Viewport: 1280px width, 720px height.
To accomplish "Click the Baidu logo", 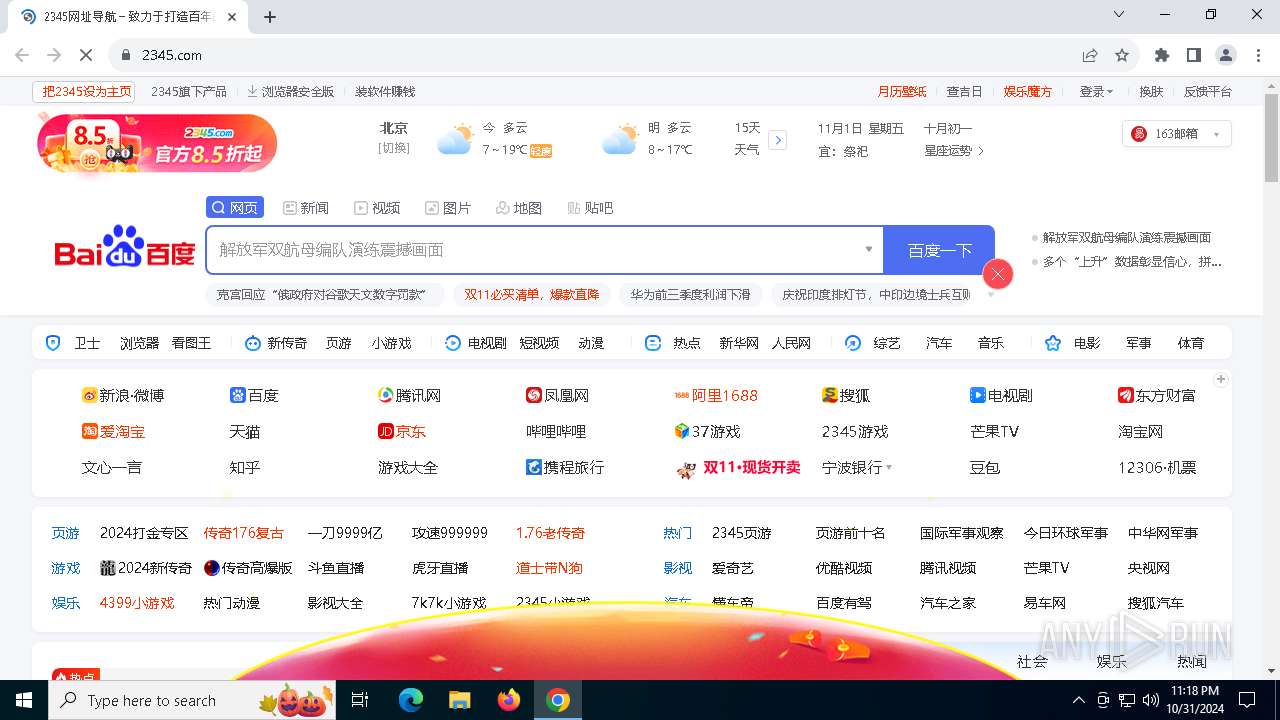I will (124, 247).
